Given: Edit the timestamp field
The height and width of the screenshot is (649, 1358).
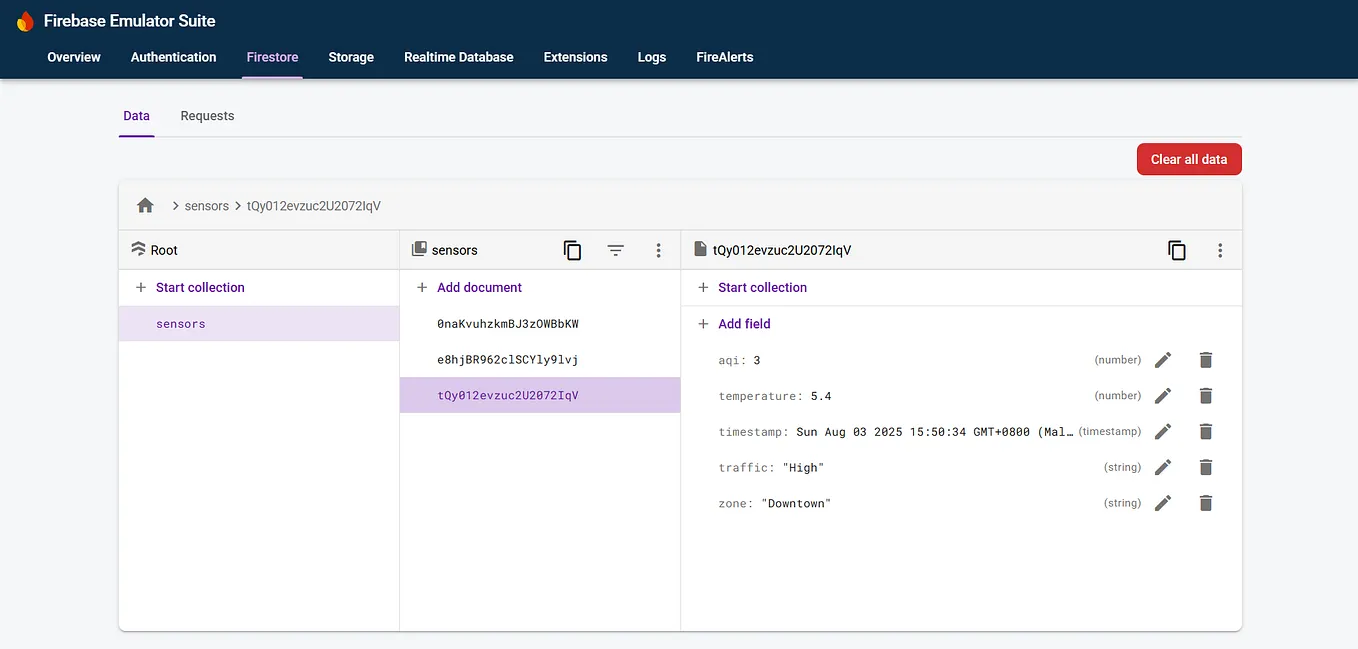Looking at the screenshot, I should pos(1162,431).
